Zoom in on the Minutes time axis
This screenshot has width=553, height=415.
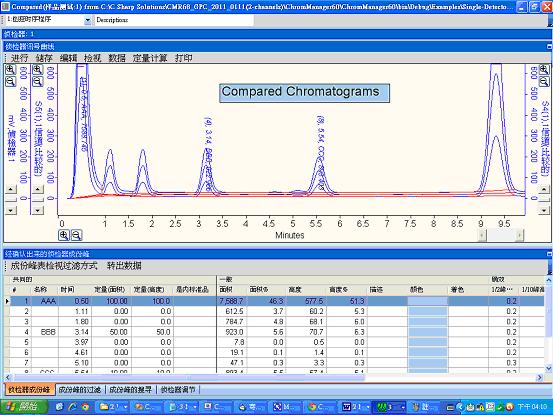(64, 235)
